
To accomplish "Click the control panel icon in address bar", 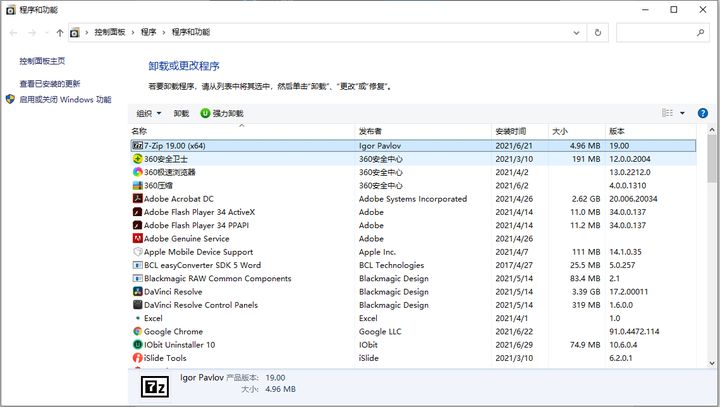I will pyautogui.click(x=74, y=33).
